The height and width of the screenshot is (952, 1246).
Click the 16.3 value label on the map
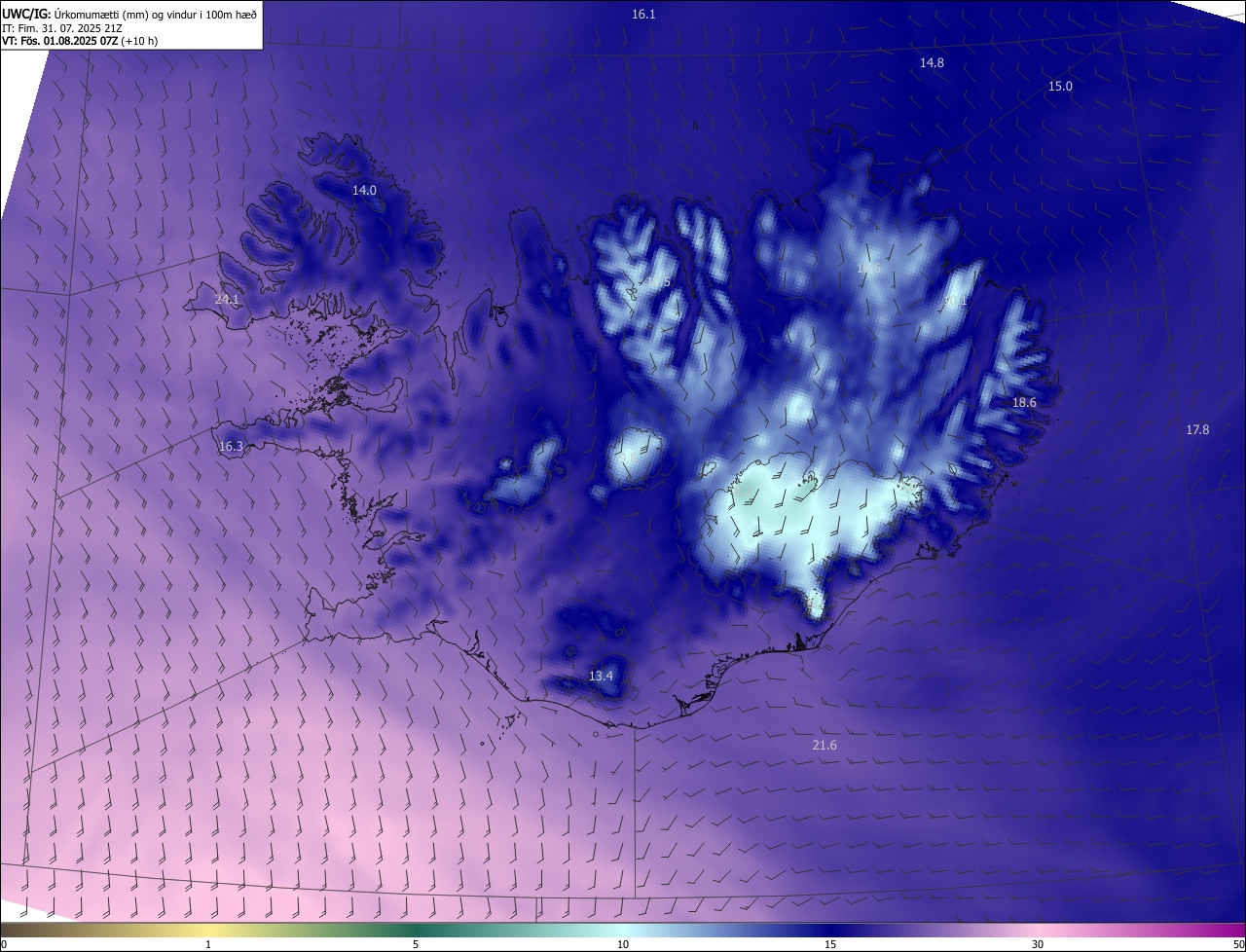[231, 446]
